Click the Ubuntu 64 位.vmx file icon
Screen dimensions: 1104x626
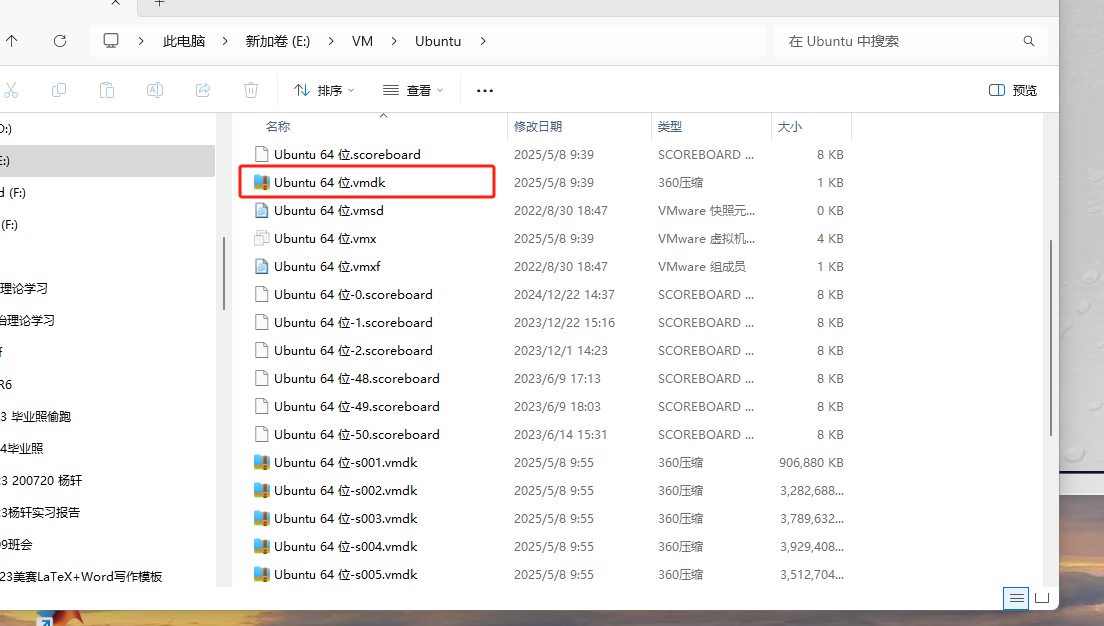261,239
